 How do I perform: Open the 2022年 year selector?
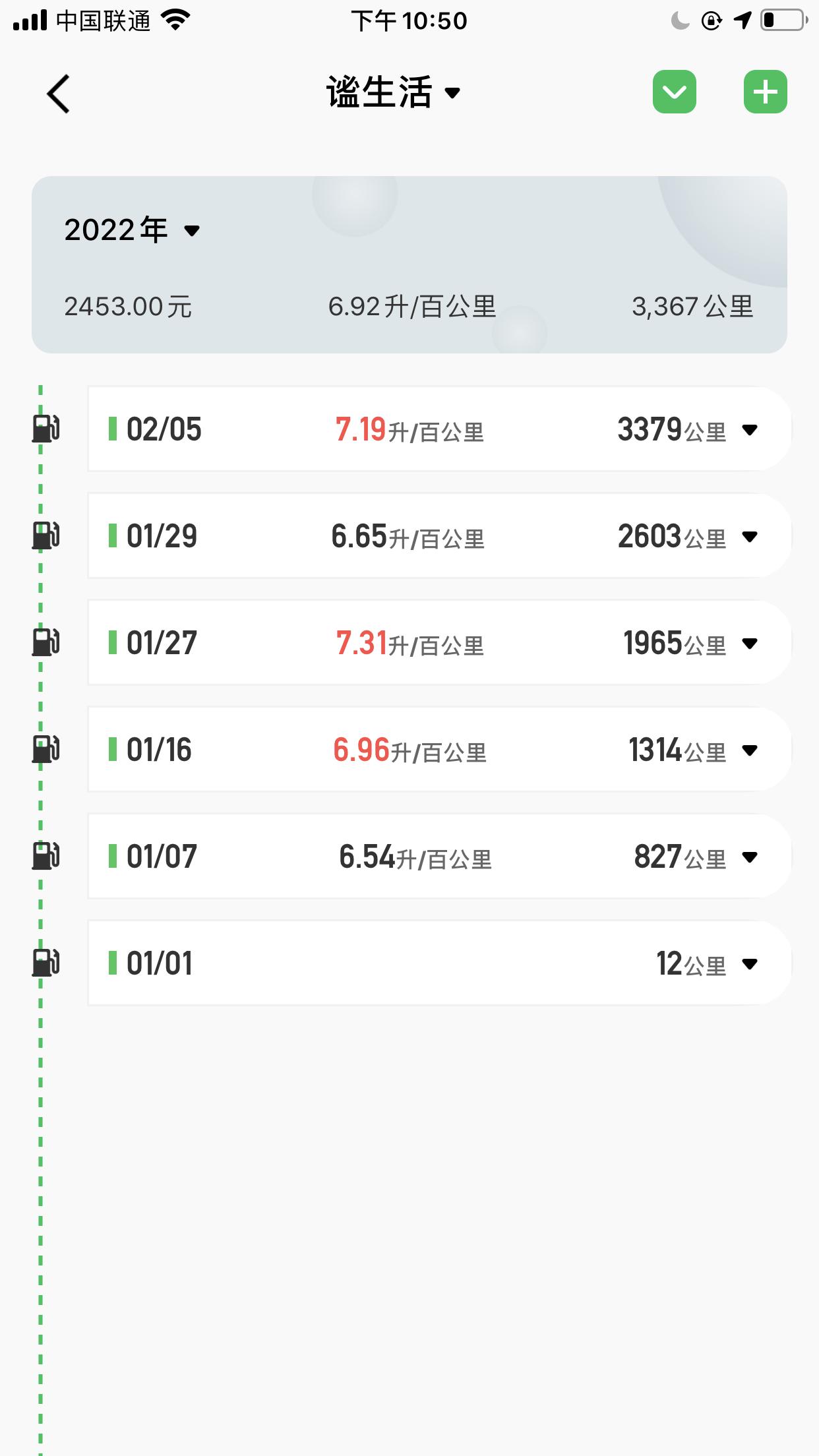pyautogui.click(x=132, y=230)
